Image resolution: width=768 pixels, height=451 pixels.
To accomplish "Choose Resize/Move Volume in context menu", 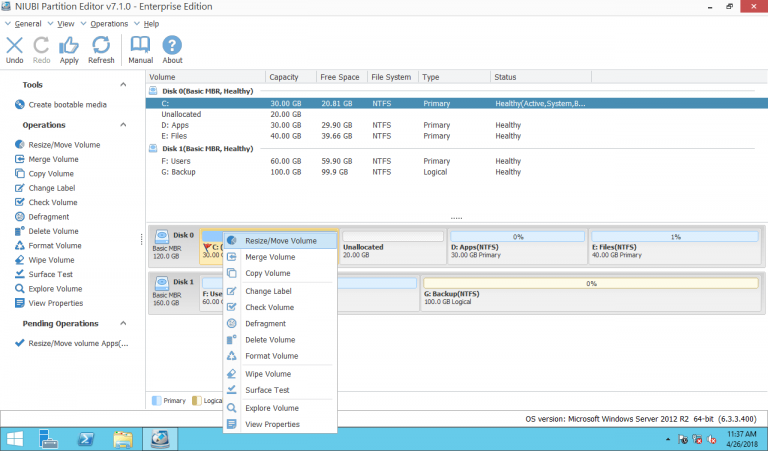I will (x=280, y=240).
